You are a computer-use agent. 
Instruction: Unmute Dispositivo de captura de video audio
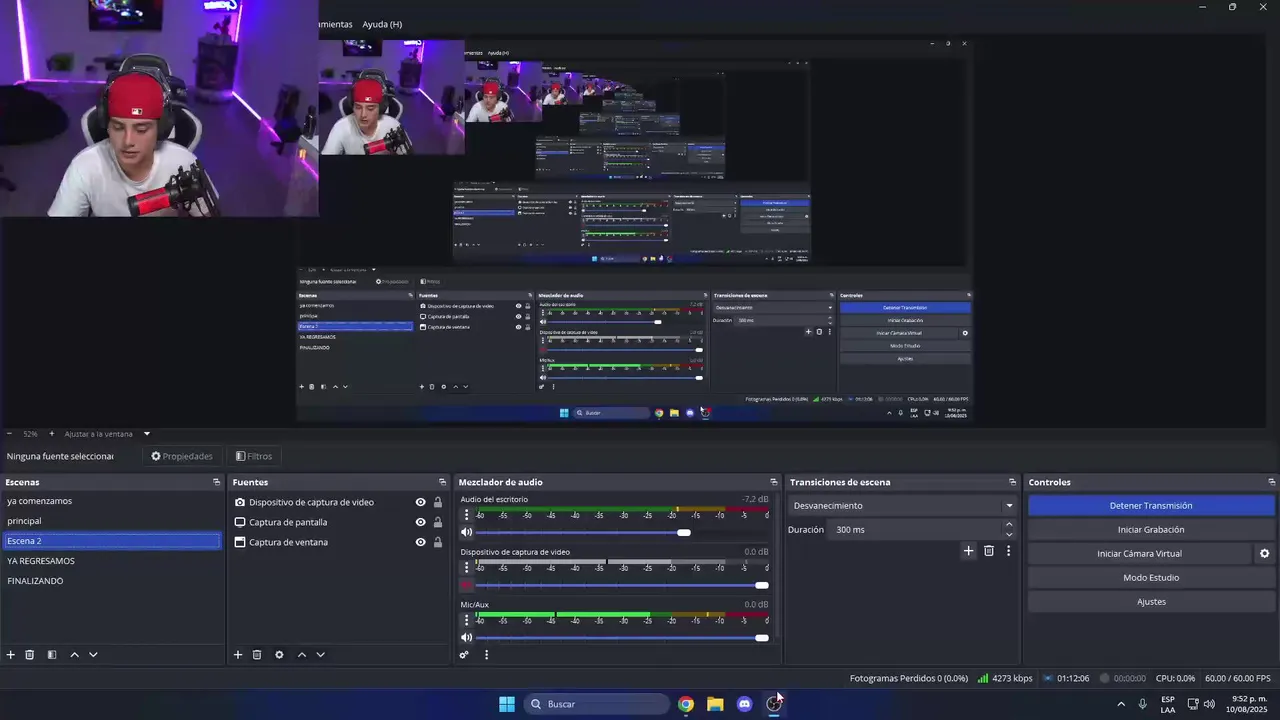(466, 585)
